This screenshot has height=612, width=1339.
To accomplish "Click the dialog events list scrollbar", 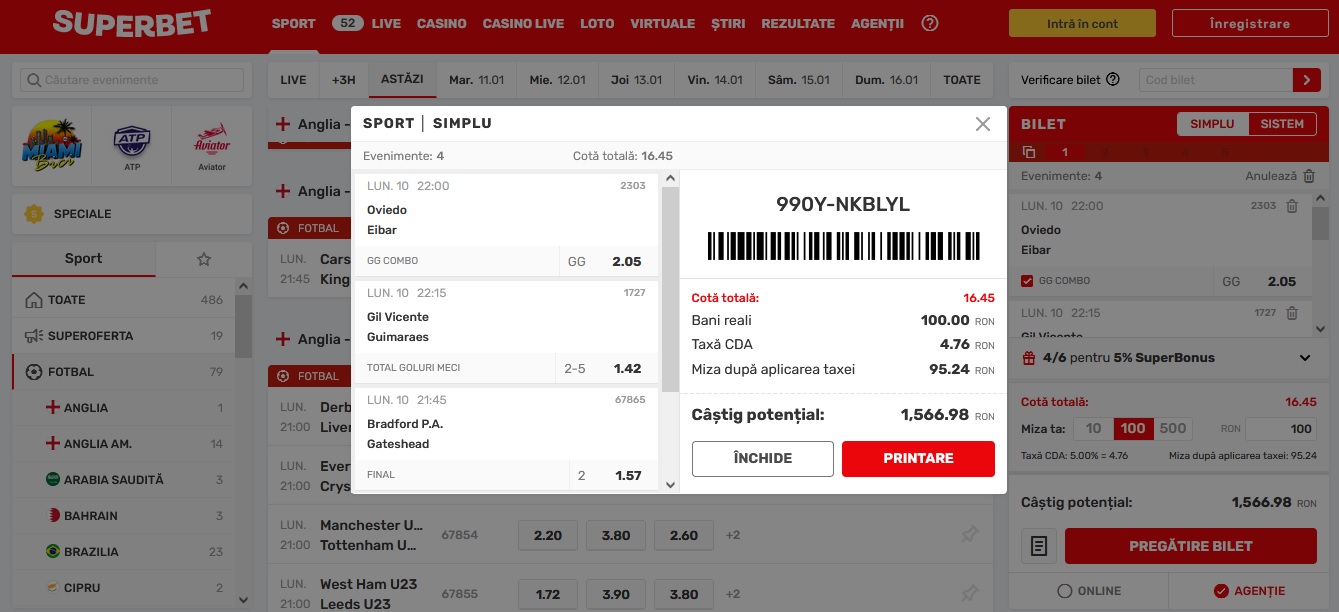I will [x=670, y=288].
